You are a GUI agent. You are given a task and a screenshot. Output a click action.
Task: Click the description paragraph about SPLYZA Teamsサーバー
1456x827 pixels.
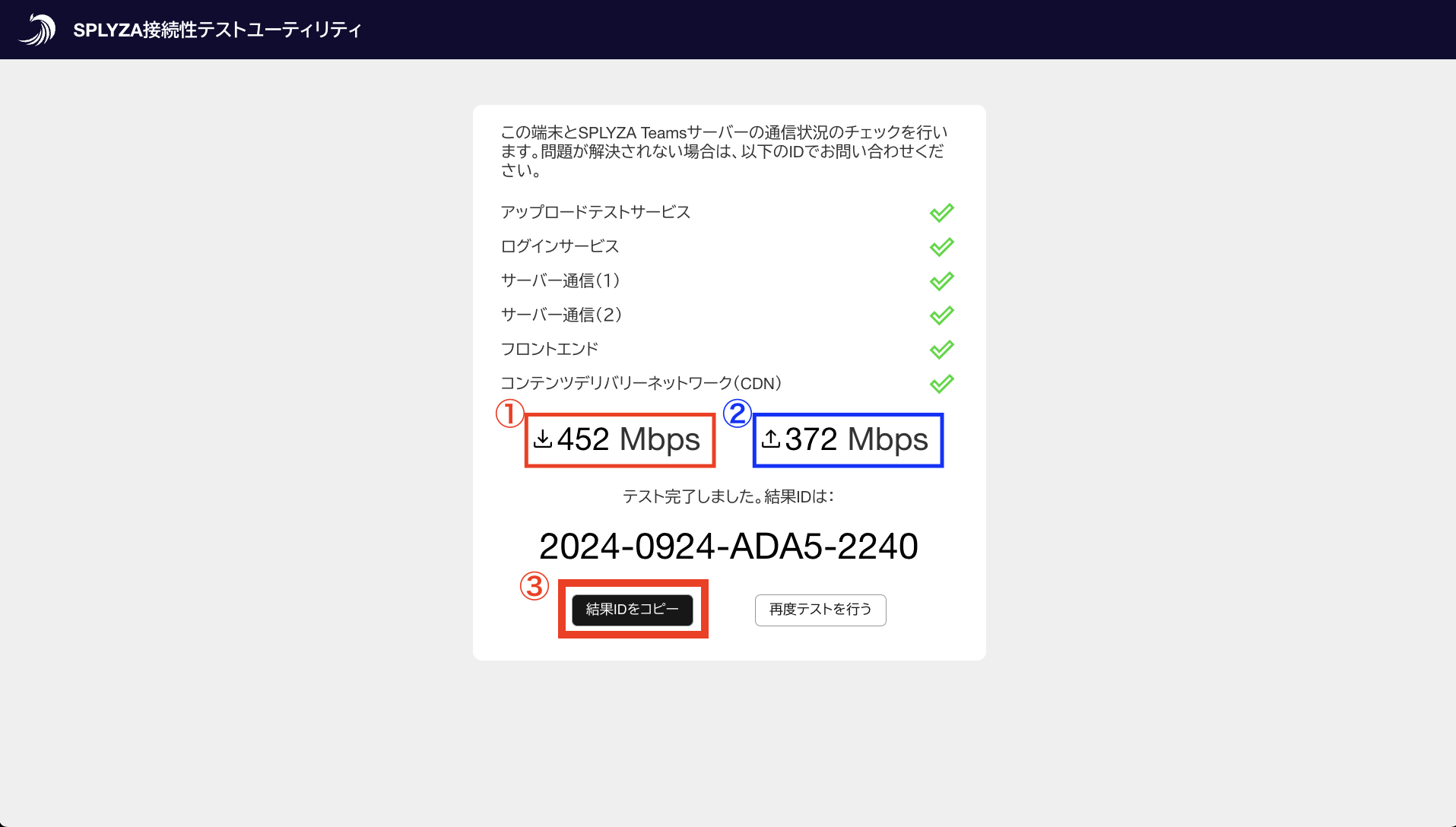[724, 151]
